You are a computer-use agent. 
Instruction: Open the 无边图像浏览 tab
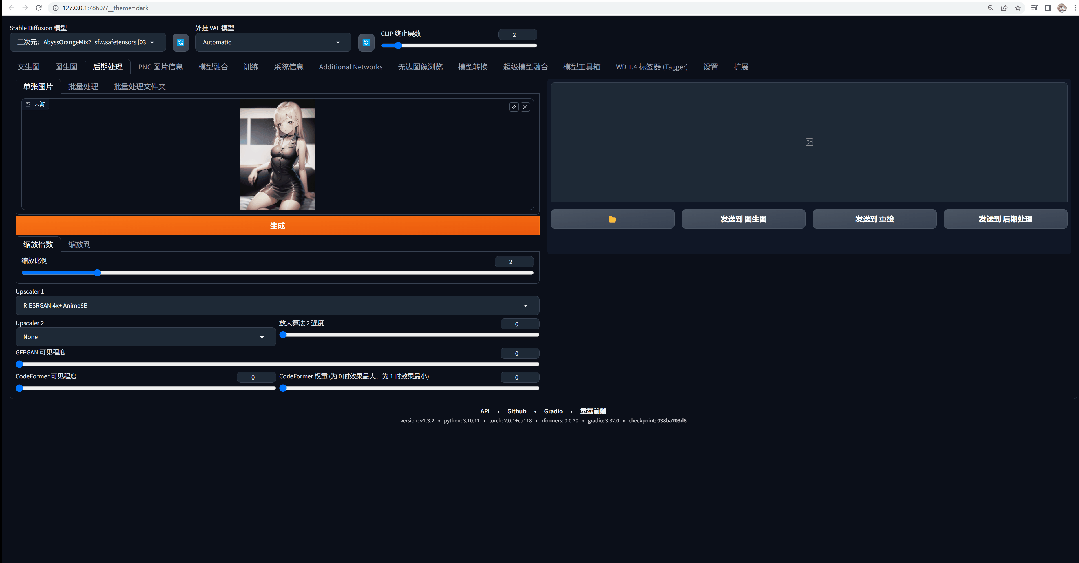point(420,67)
